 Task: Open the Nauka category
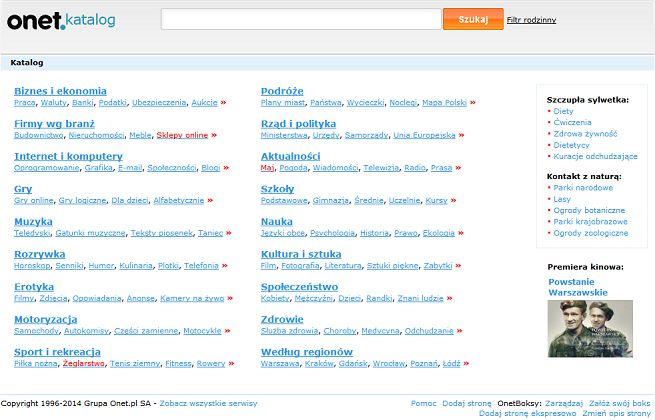point(277,221)
